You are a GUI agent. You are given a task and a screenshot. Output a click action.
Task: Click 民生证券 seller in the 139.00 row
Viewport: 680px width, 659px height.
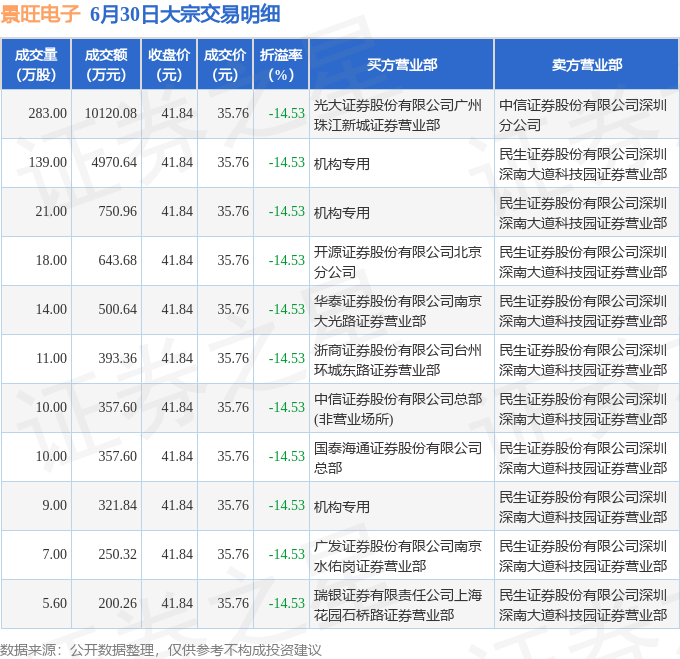583,164
